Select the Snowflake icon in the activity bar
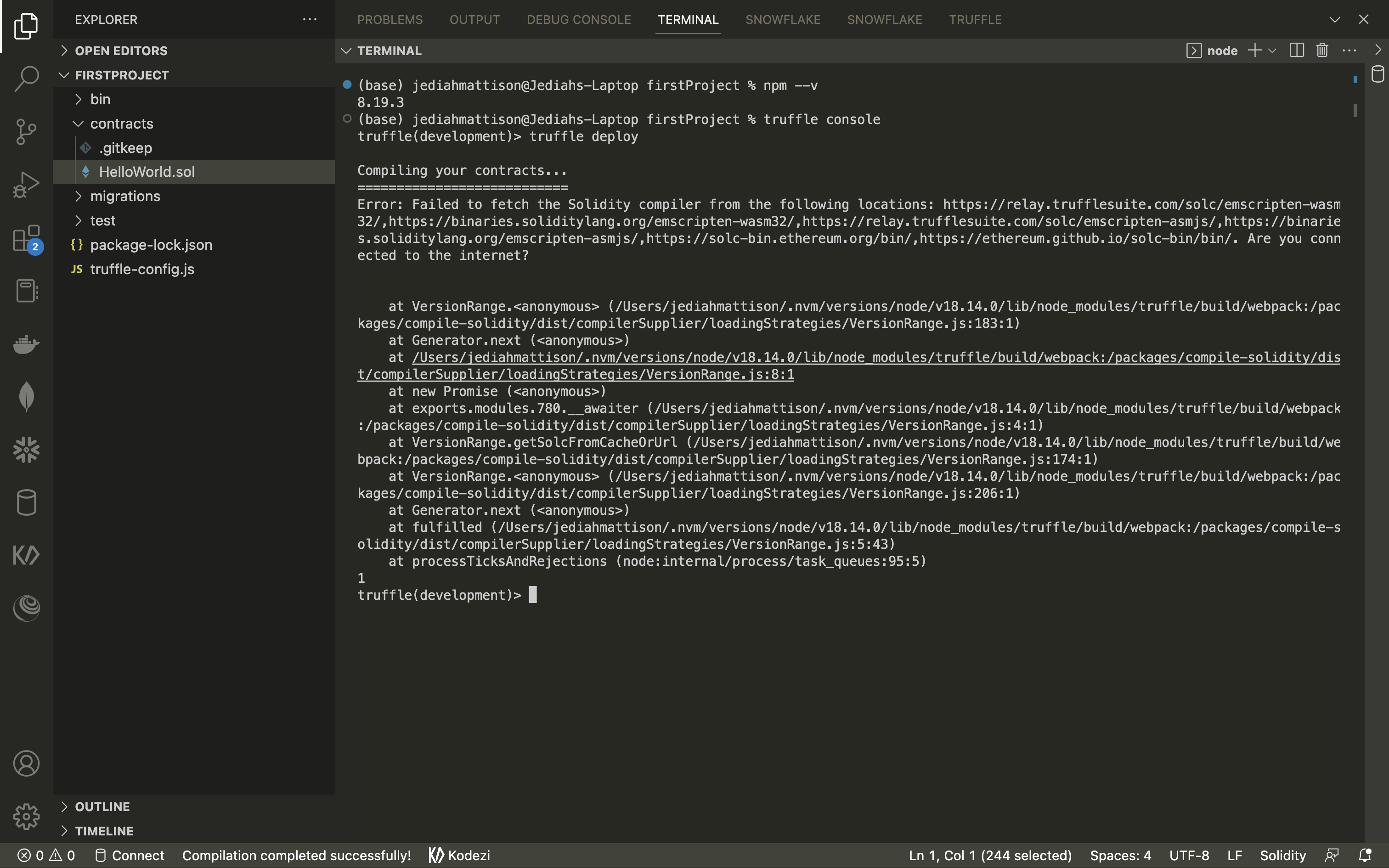 click(x=26, y=450)
